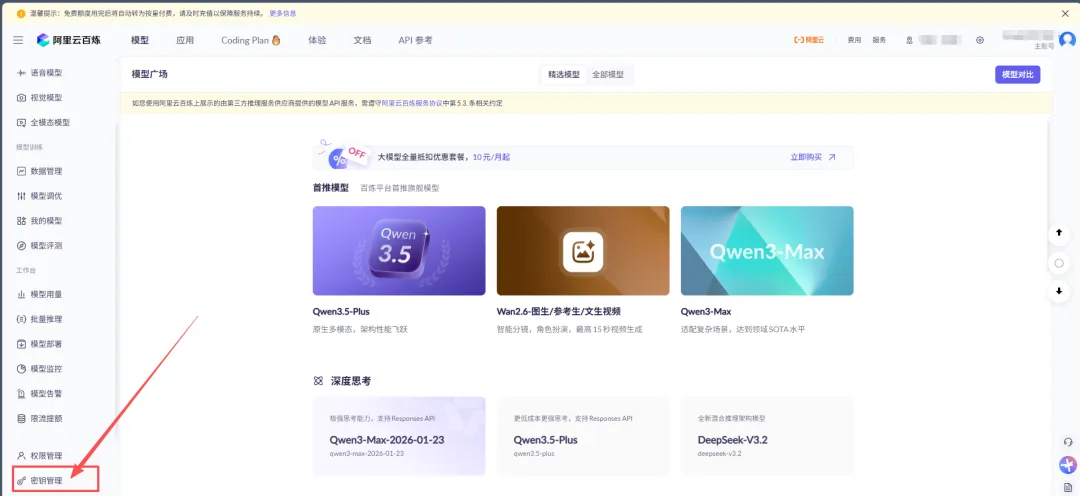This screenshot has height=496, width=1080.
Task: Open the colorful AI assistant icon
Action: (x=1068, y=465)
